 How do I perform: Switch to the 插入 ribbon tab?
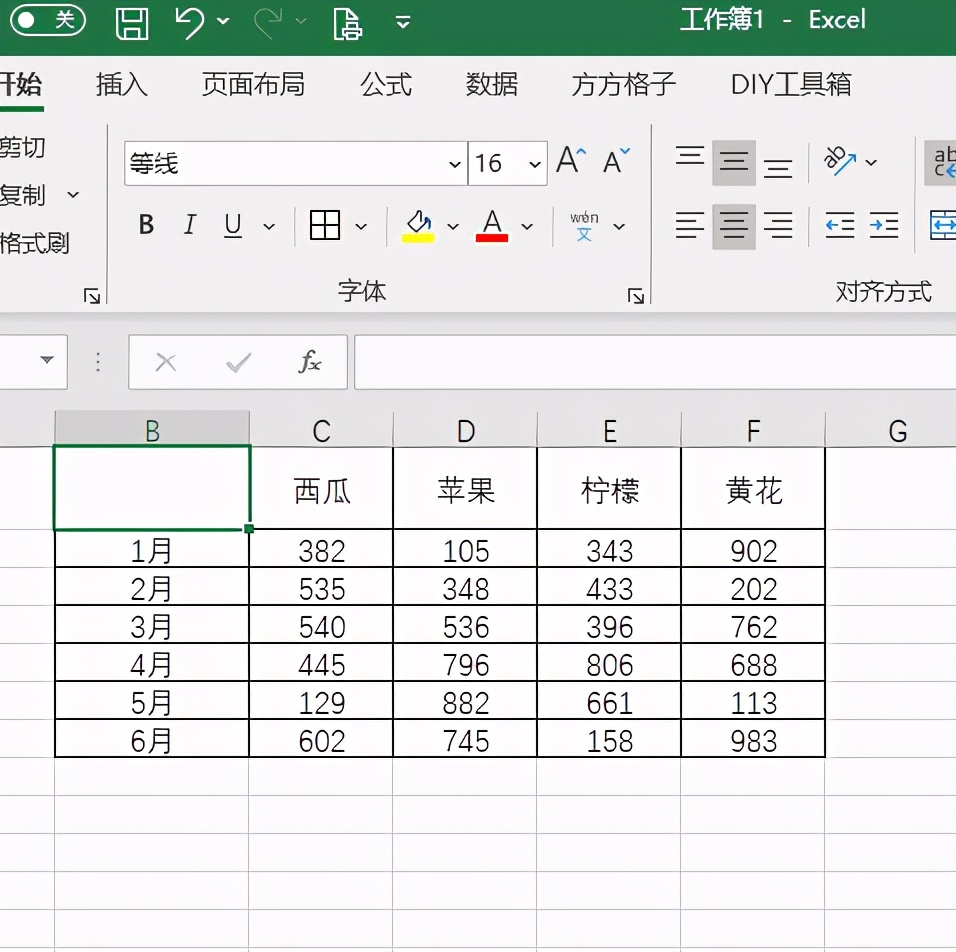(x=121, y=85)
